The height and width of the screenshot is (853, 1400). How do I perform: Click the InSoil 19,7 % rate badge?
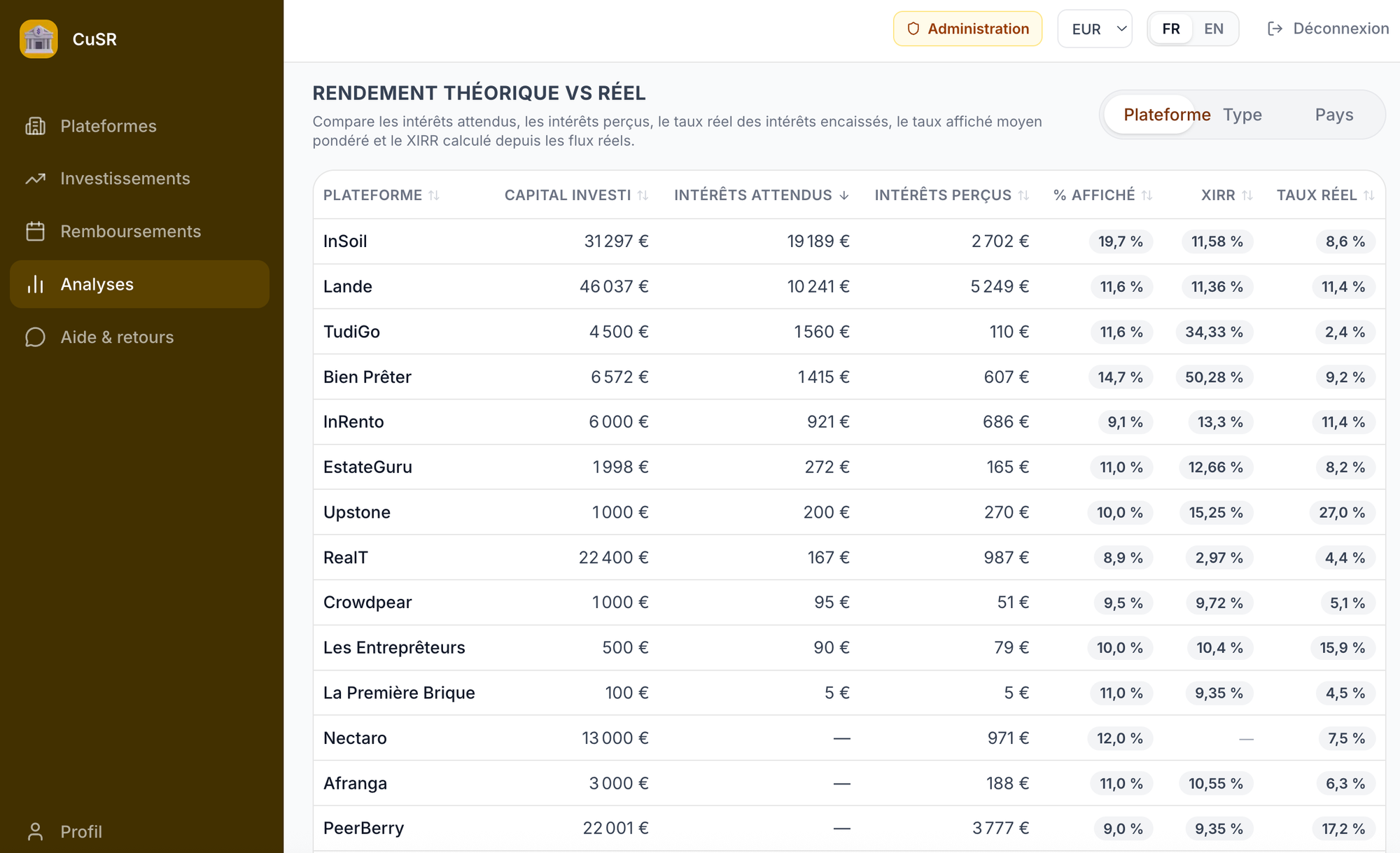(x=1120, y=241)
